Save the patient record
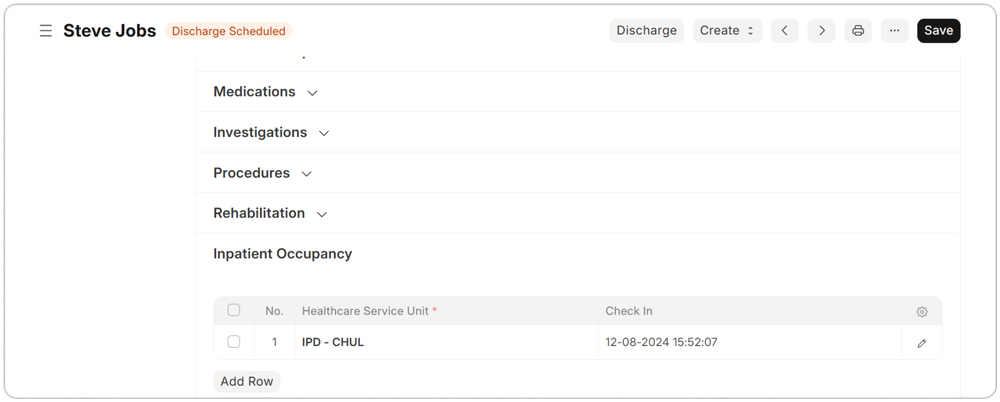Image resolution: width=1000 pixels, height=402 pixels. [939, 31]
